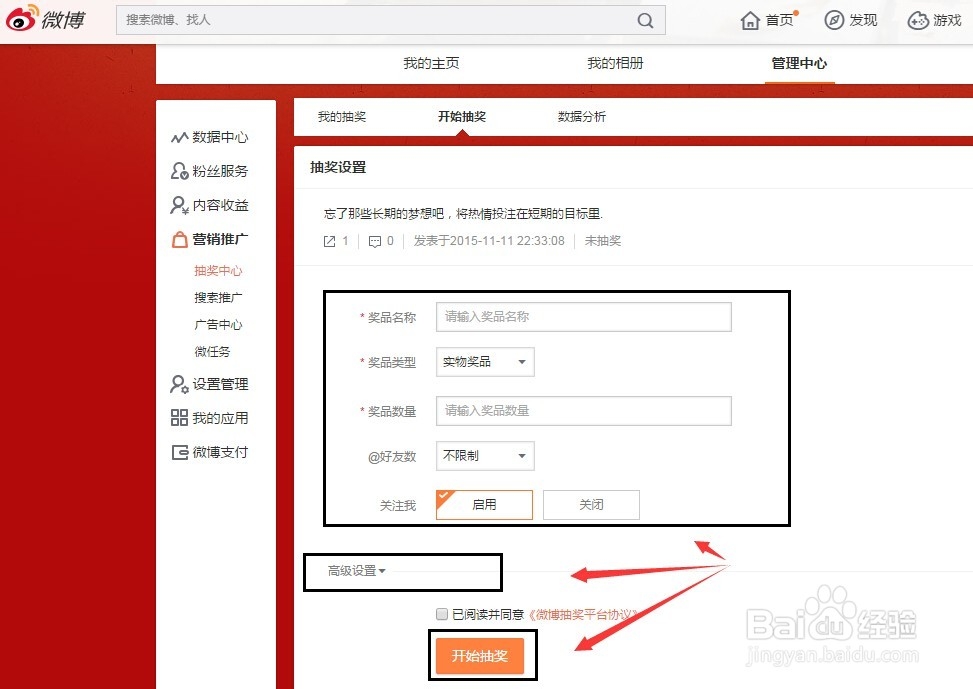The image size is (973, 689).
Task: Click the 我的应用 sidebar label
Action: [220, 418]
